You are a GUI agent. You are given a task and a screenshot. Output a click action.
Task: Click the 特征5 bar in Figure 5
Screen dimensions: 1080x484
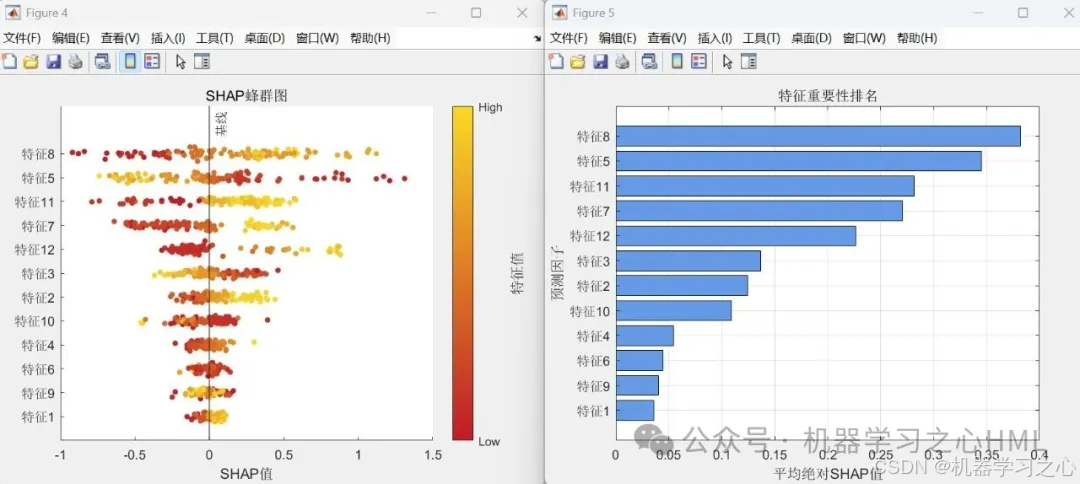coord(798,161)
